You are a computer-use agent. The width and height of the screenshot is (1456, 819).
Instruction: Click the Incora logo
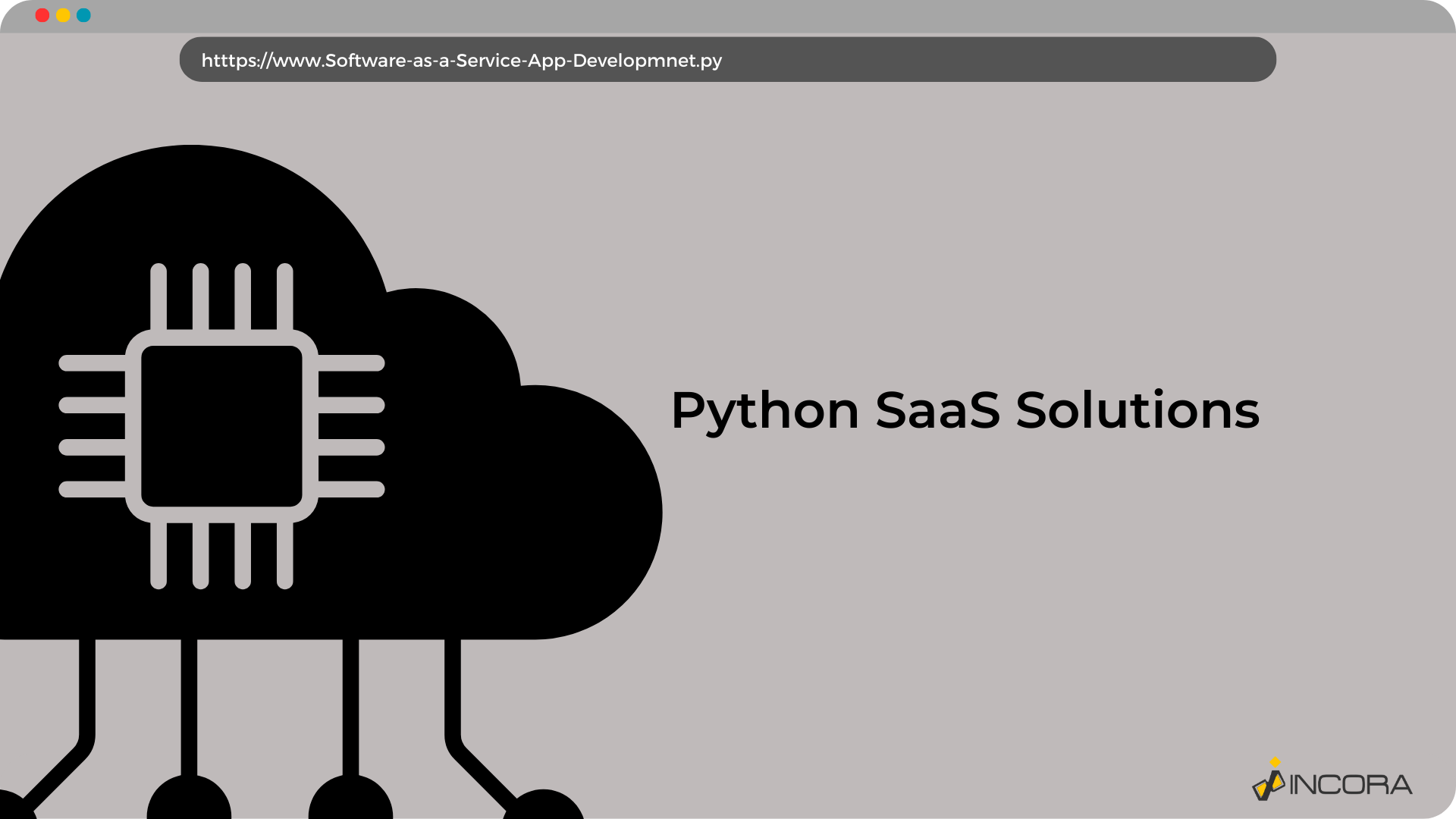point(1332,780)
